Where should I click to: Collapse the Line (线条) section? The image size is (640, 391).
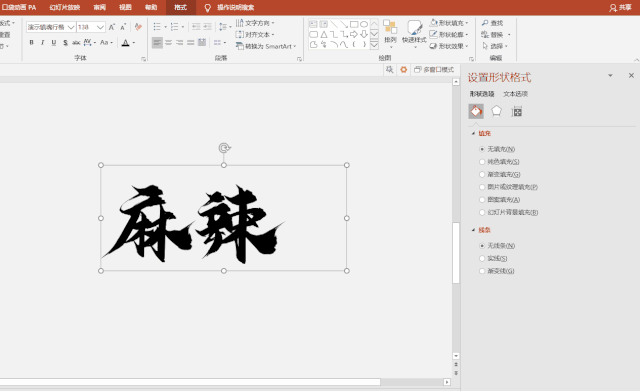pyautogui.click(x=473, y=230)
